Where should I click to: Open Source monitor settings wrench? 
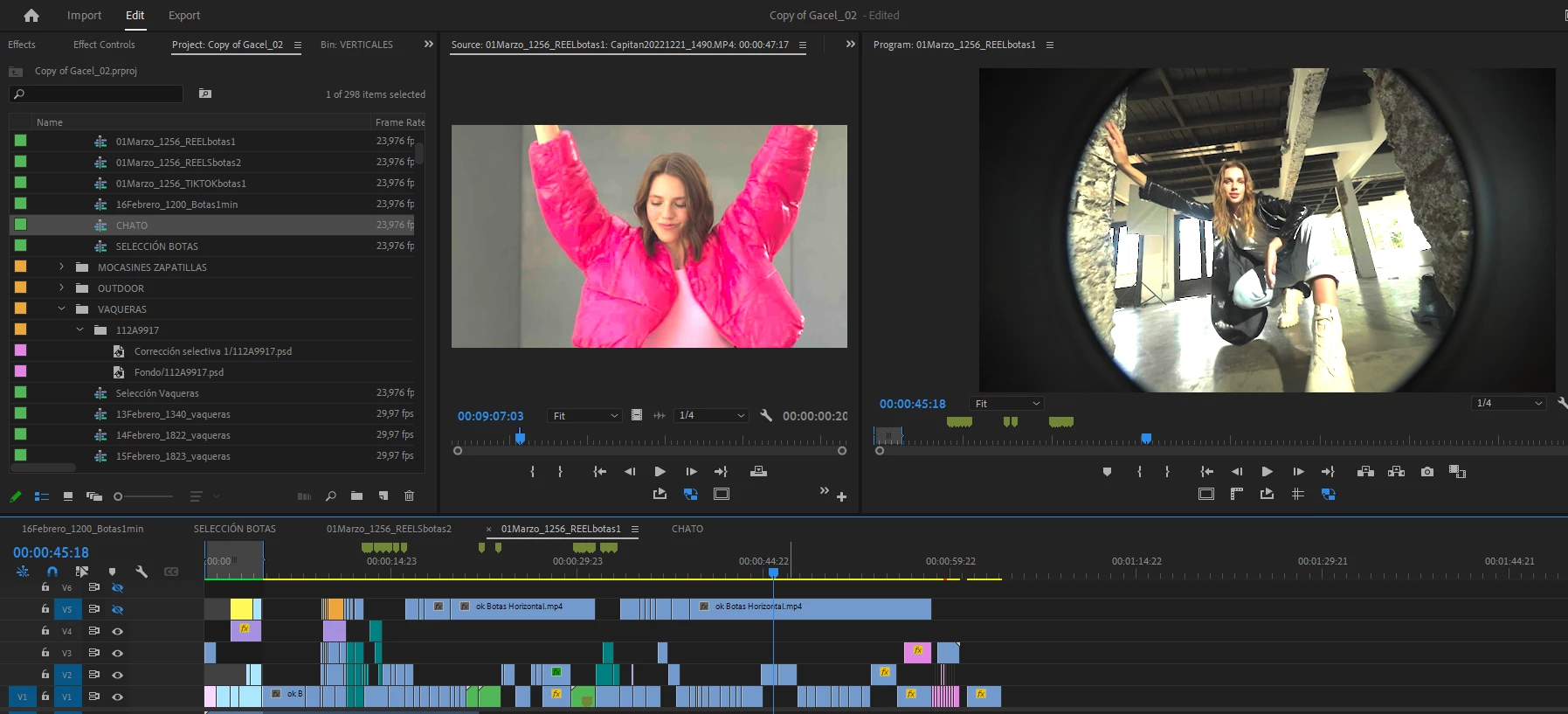[x=766, y=416]
